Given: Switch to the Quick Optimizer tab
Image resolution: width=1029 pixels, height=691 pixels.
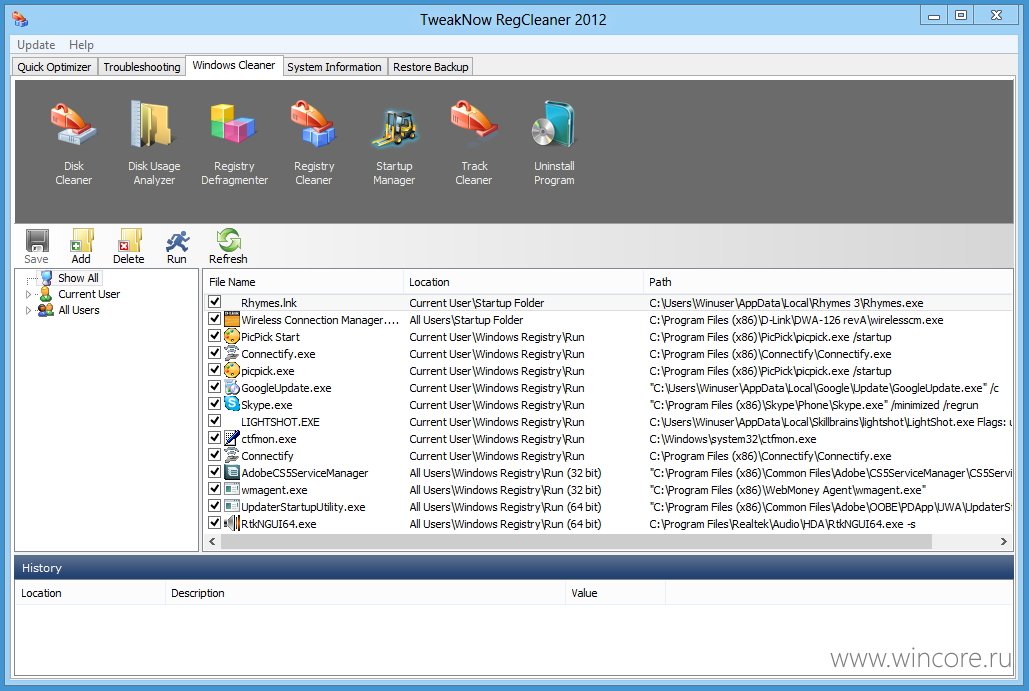Looking at the screenshot, I should pos(54,67).
